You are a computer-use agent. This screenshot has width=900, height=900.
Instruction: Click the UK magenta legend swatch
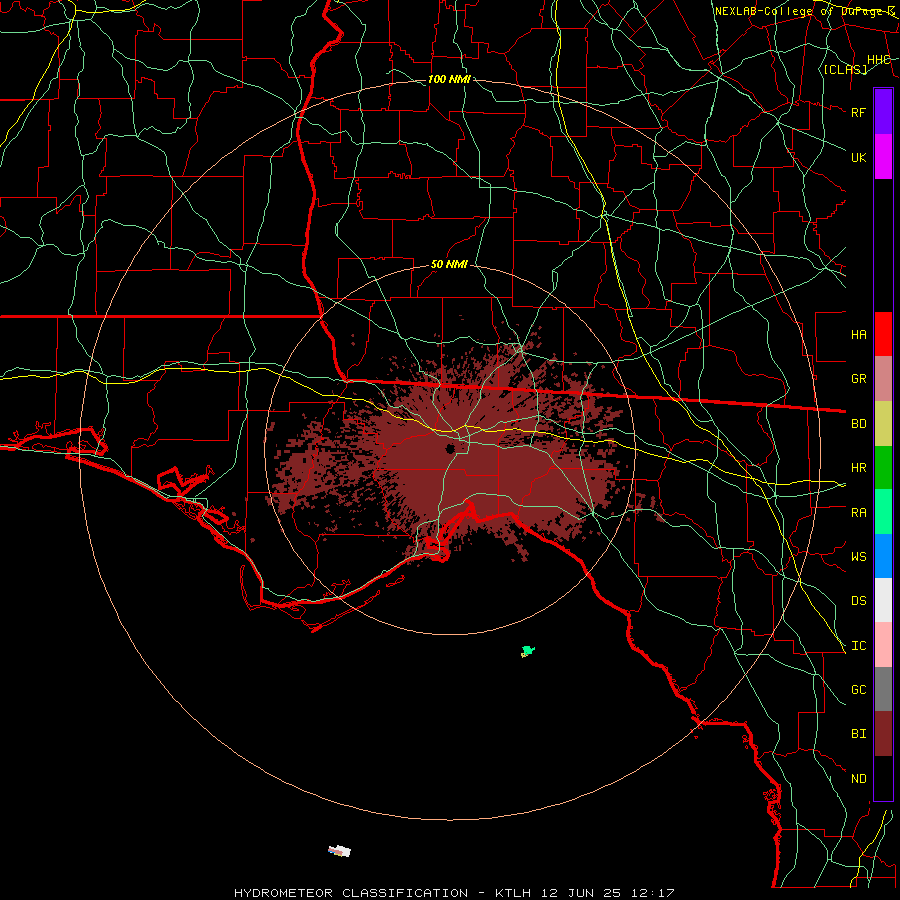click(883, 157)
